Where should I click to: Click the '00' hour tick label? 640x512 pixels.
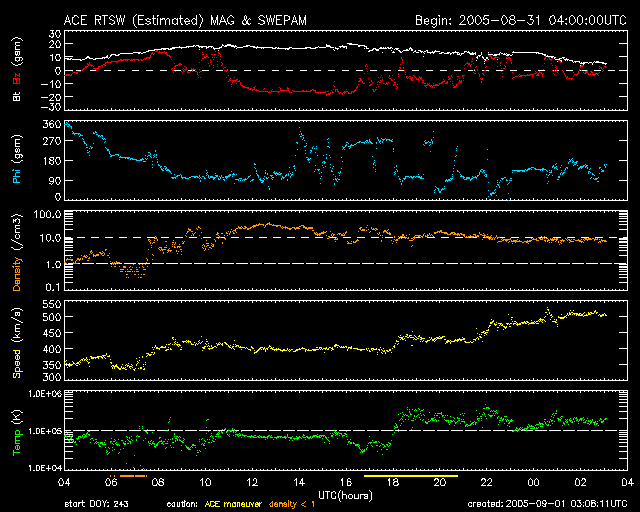[x=533, y=482]
